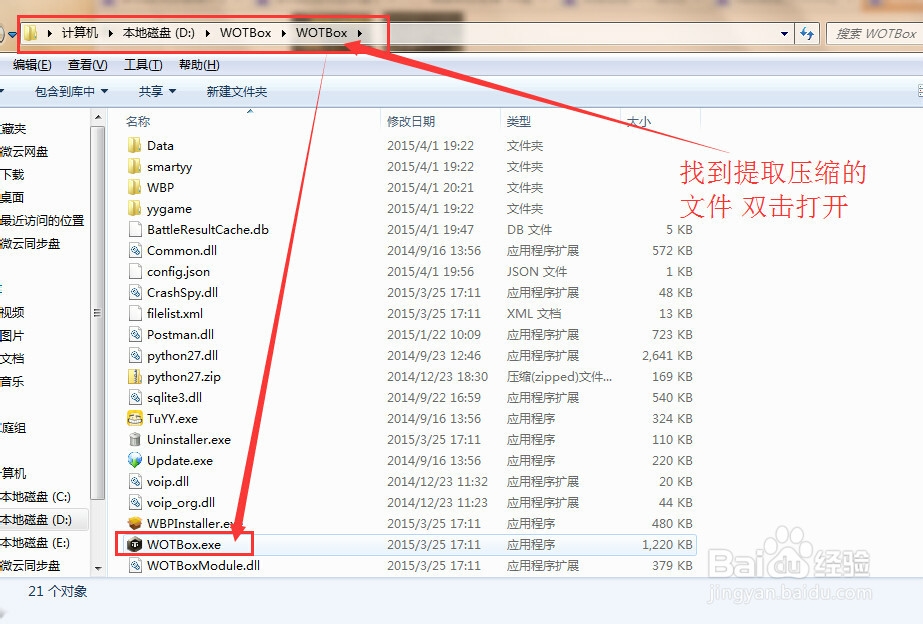Screen dimensions: 923x624
Task: Open address bar history dropdown
Action: (x=784, y=34)
